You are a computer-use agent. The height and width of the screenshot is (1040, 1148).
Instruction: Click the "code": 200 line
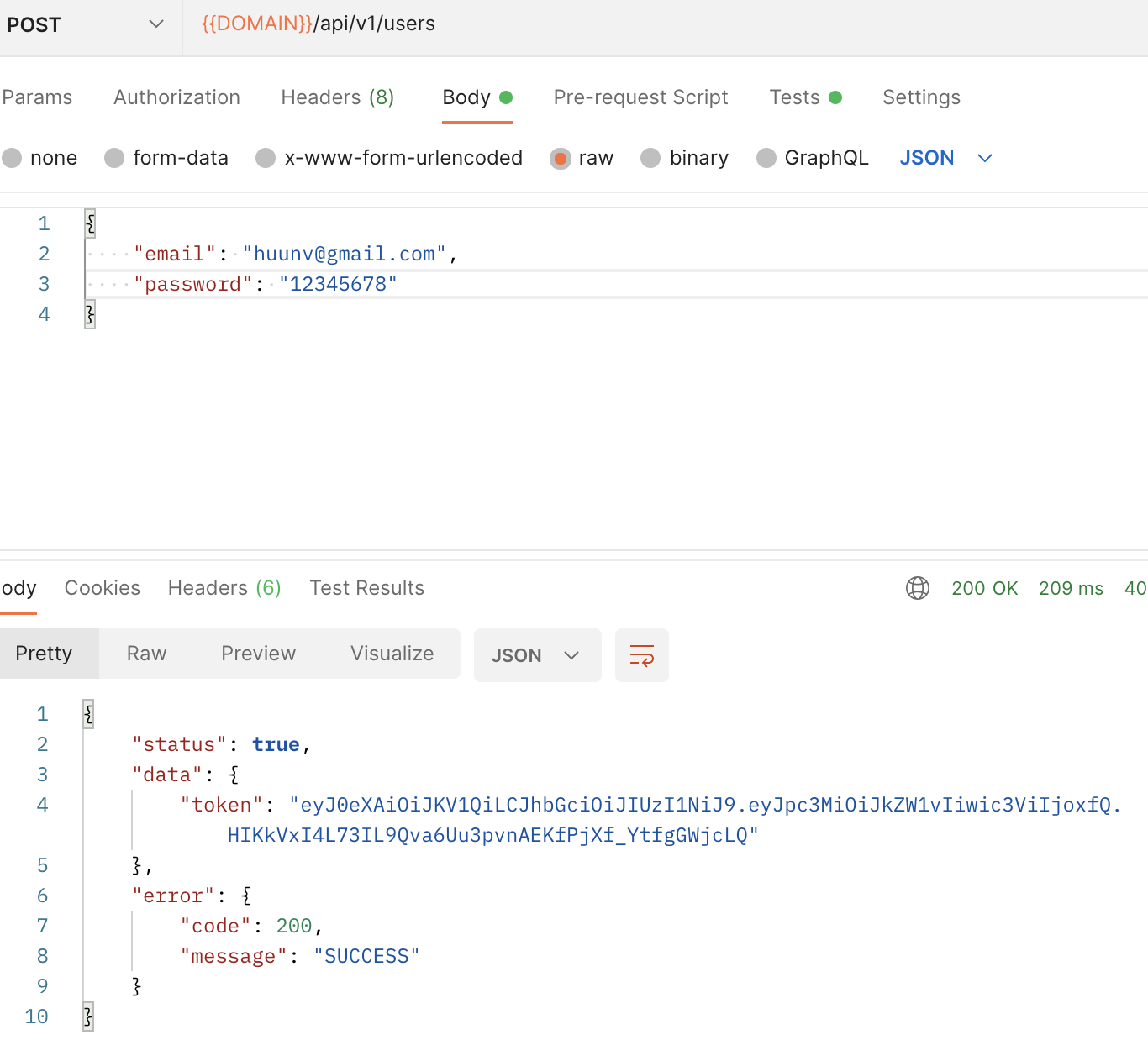click(251, 926)
